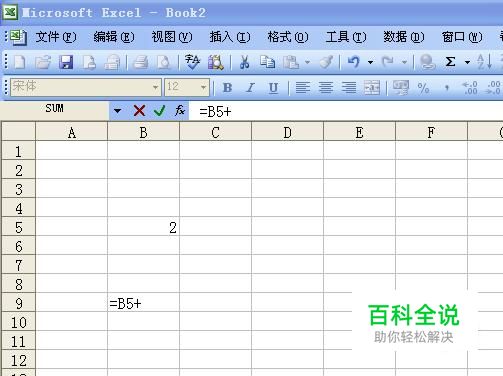Open the font size 12 dropdown
The height and width of the screenshot is (376, 503).
pyautogui.click(x=203, y=87)
